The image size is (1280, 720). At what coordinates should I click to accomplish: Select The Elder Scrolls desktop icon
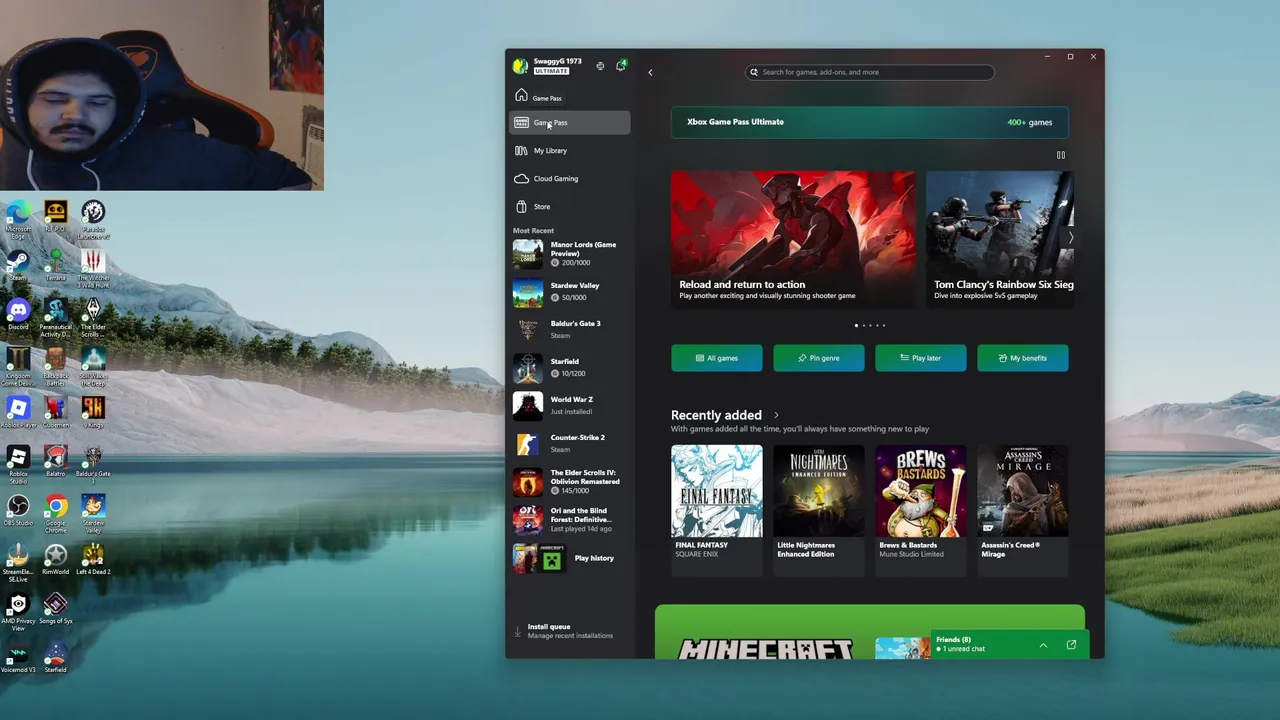pos(93,317)
